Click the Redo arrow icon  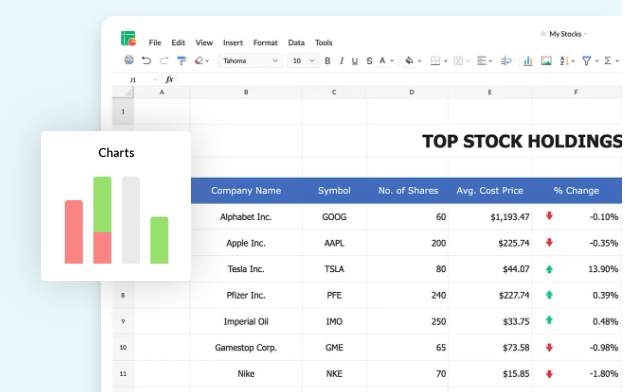coord(164,61)
